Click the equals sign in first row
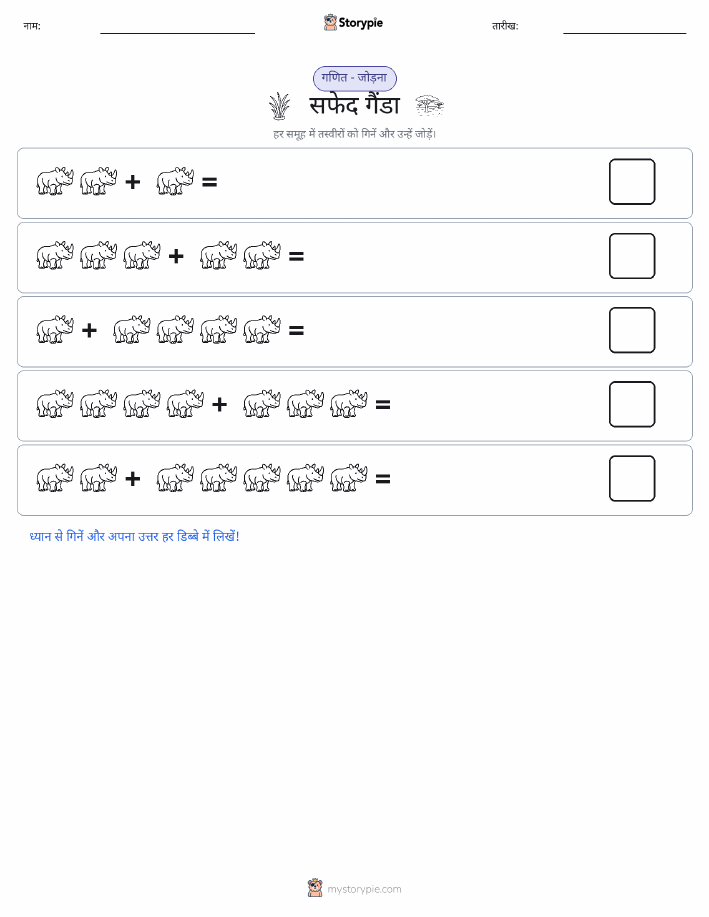The height and width of the screenshot is (917, 709). [x=209, y=182]
